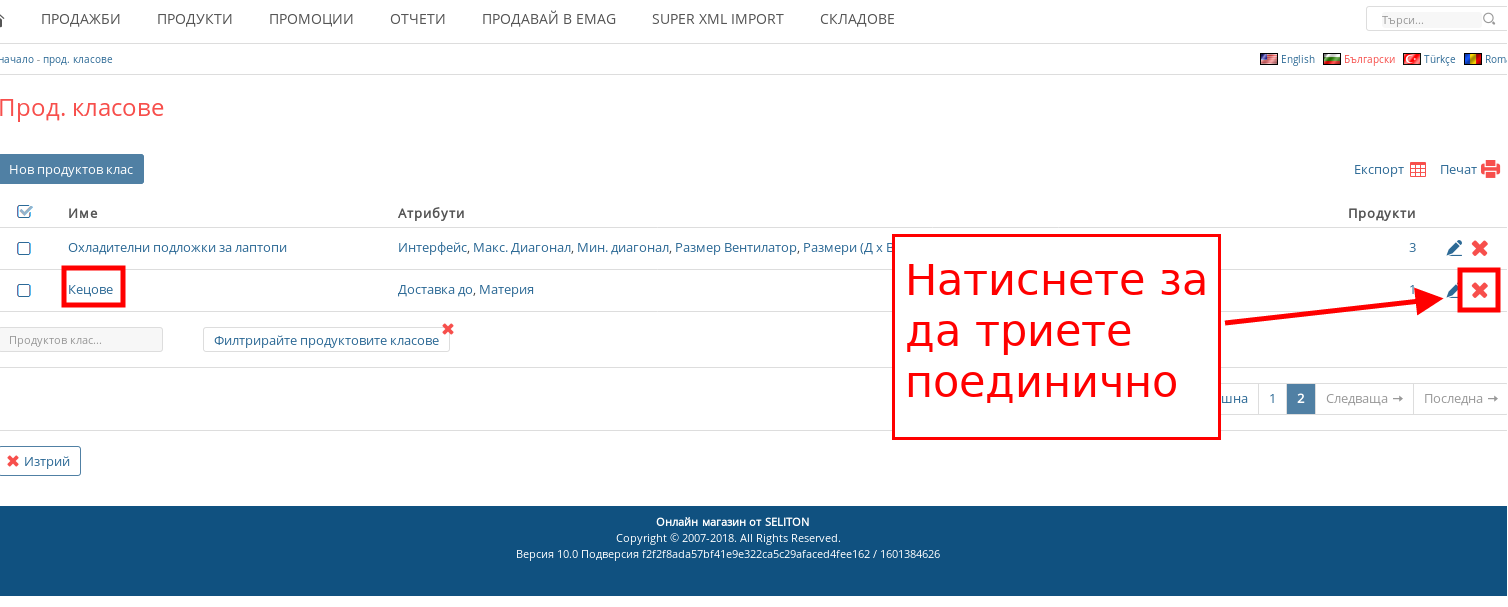Click the Печат printer icon
The image size is (1508, 607).
pos(1490,170)
